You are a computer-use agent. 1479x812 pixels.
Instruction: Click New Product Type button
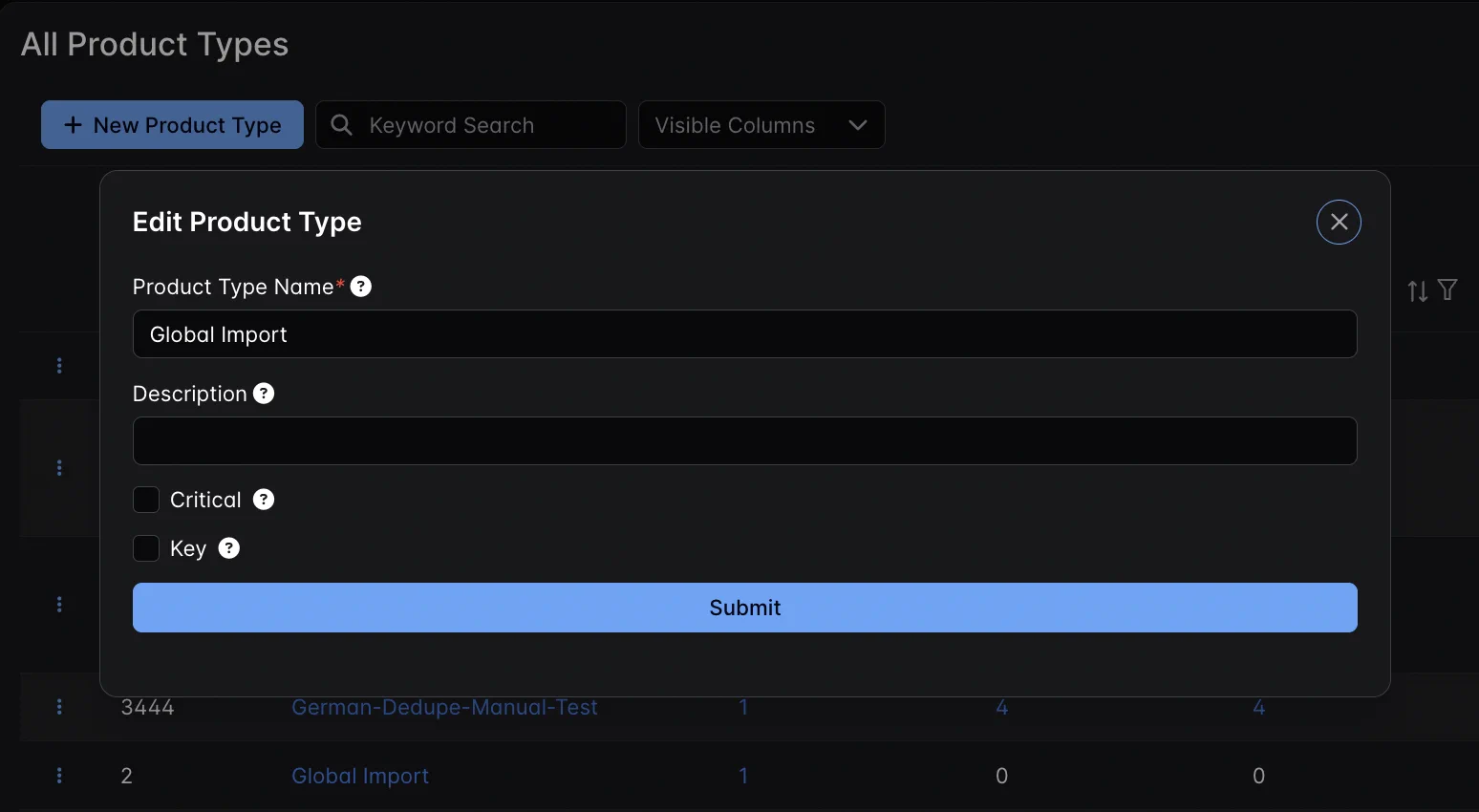point(172,125)
